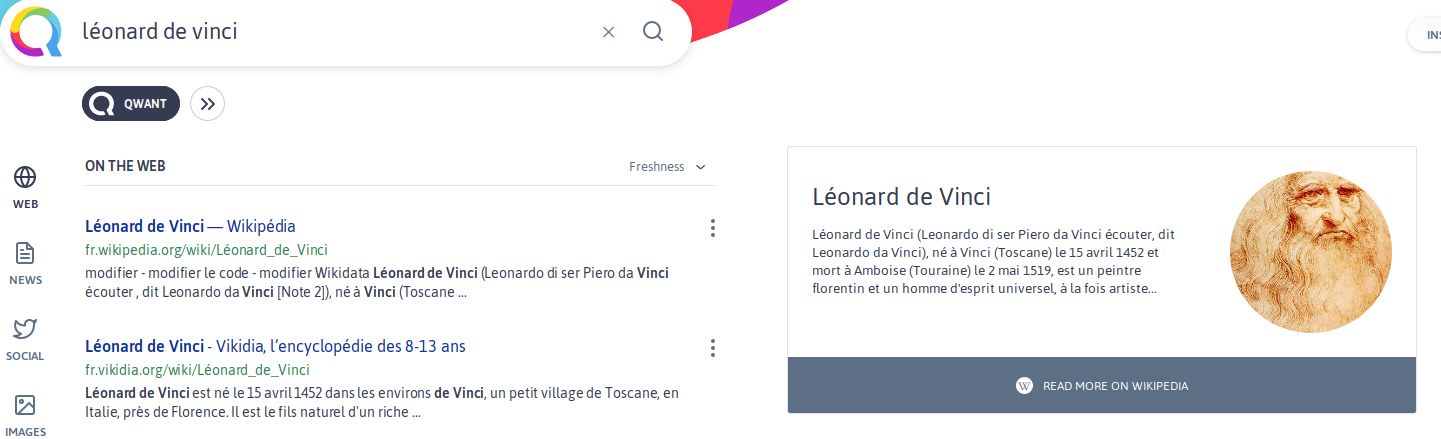
Task: Click the magnifying glass search icon
Action: (653, 32)
